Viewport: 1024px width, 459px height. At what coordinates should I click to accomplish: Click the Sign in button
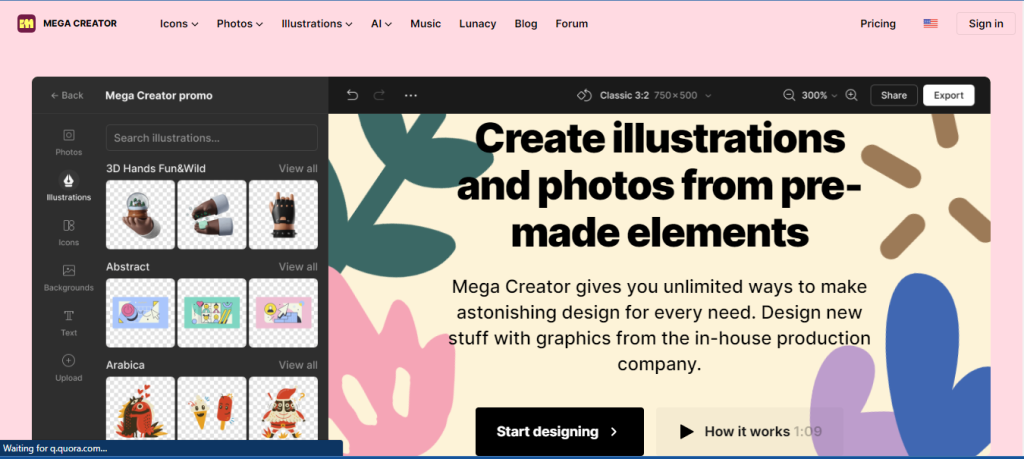[986, 24]
